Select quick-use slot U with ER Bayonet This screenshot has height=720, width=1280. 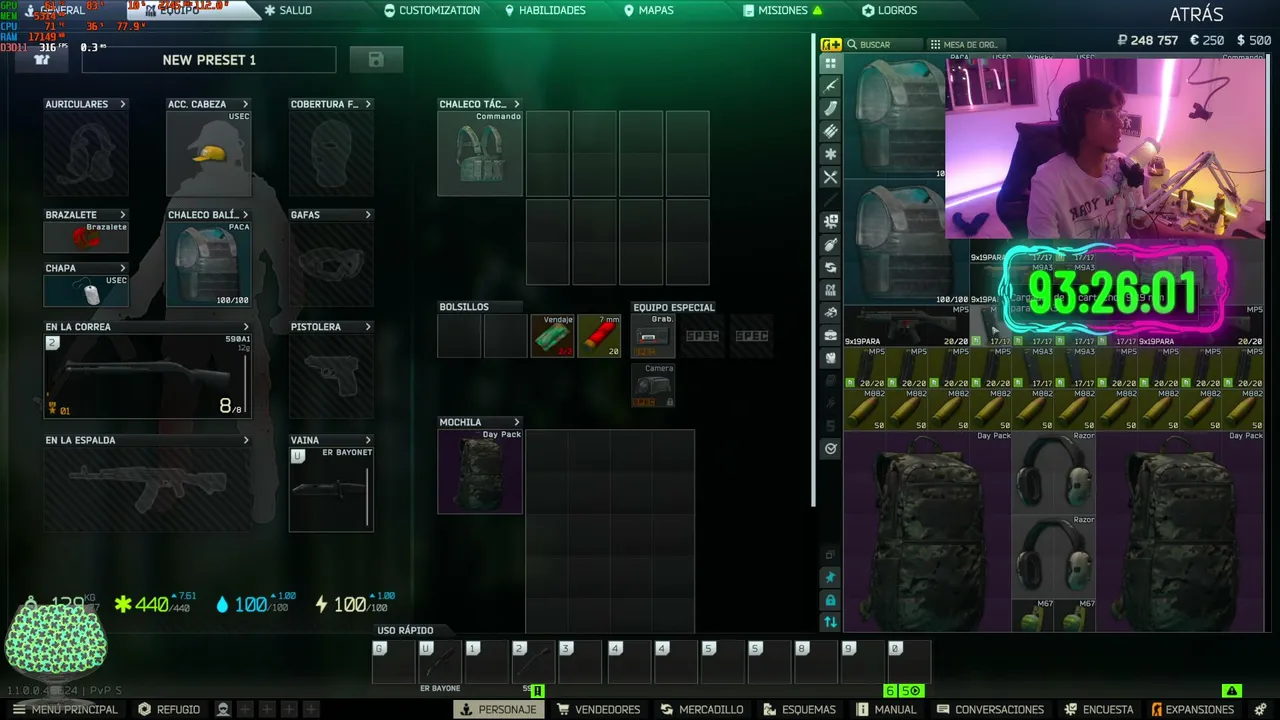[440, 662]
